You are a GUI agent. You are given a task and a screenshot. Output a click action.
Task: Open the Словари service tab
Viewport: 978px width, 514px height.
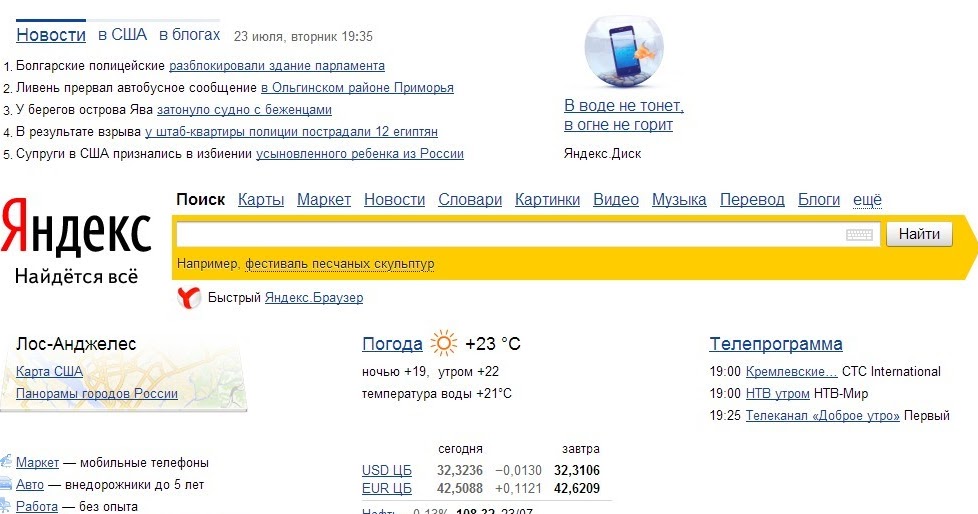point(470,200)
